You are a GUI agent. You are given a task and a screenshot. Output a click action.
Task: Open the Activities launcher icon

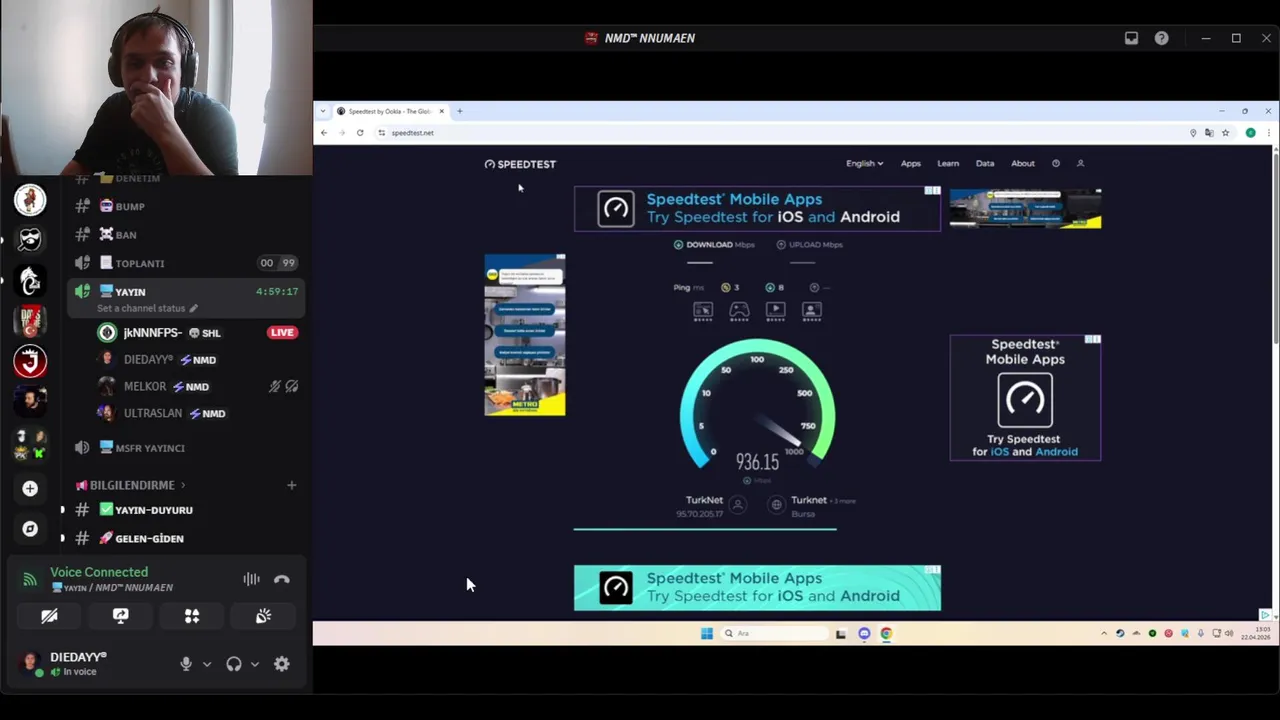(x=192, y=617)
